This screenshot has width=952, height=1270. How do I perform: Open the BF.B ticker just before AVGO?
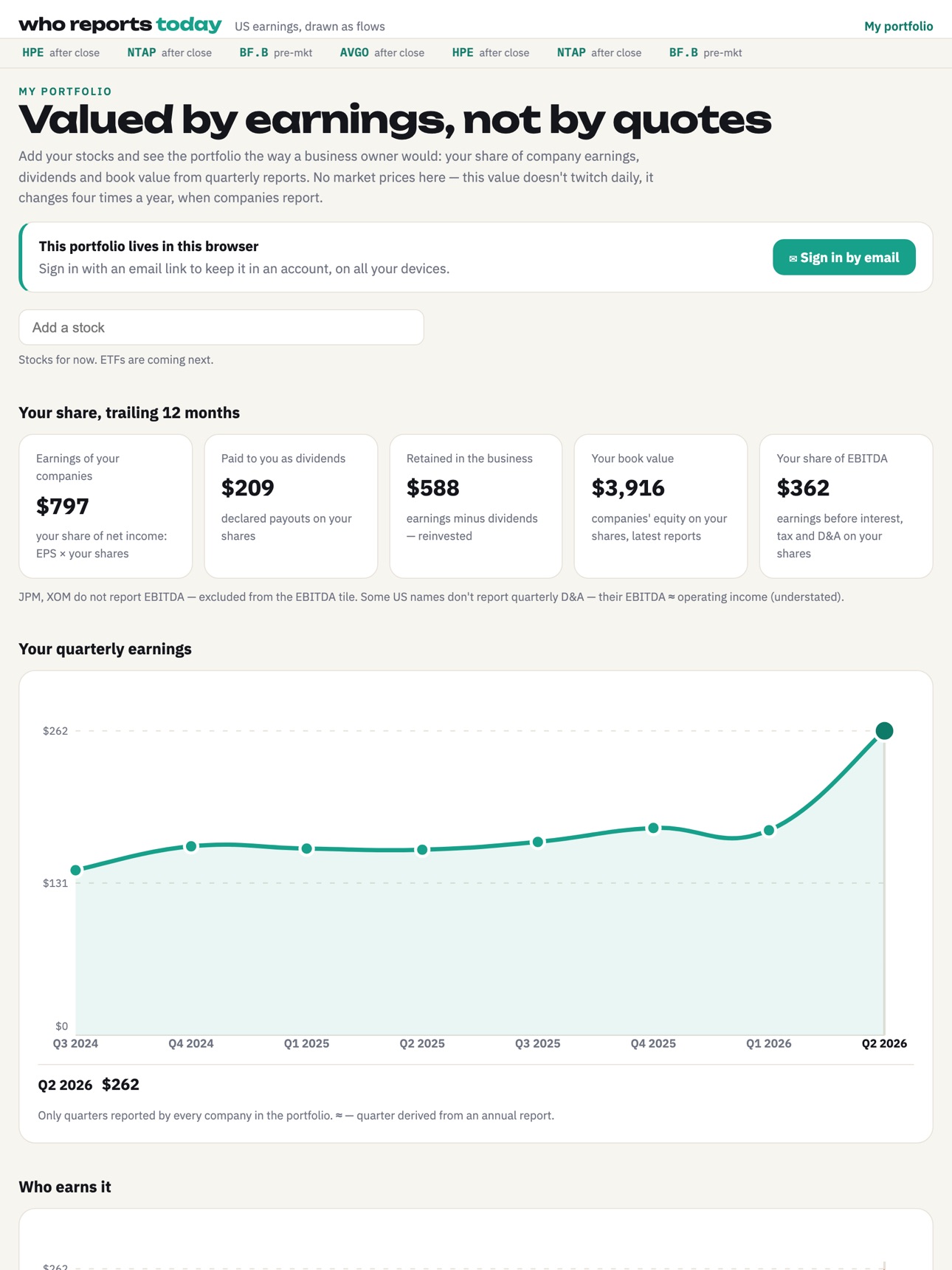tap(275, 52)
